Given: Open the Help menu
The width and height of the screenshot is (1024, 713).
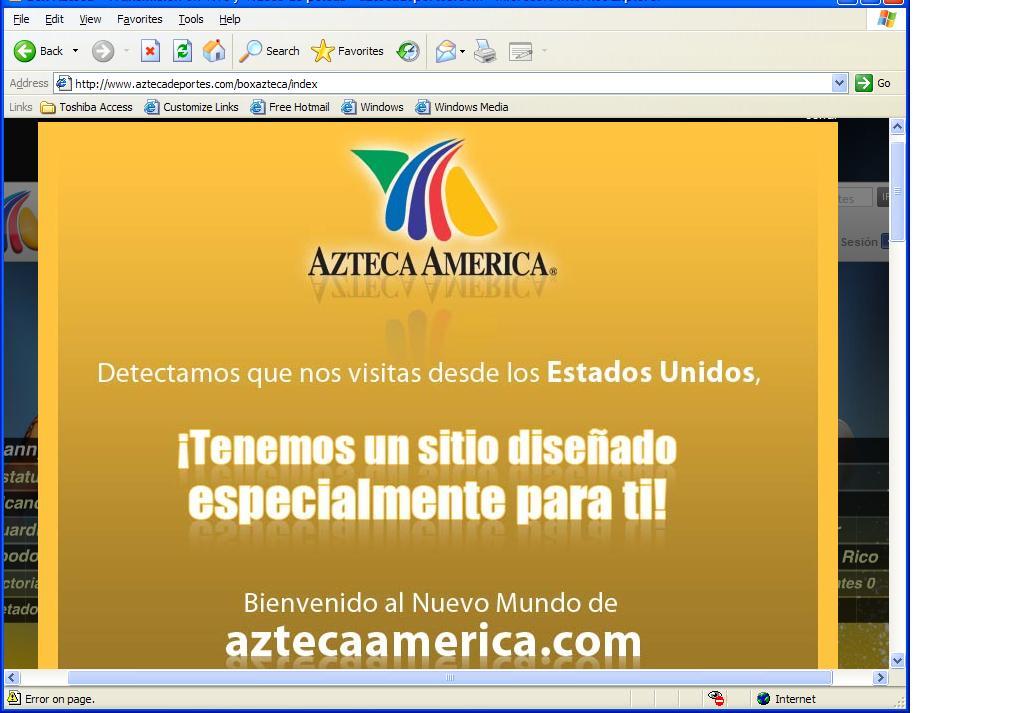Looking at the screenshot, I should pos(230,19).
